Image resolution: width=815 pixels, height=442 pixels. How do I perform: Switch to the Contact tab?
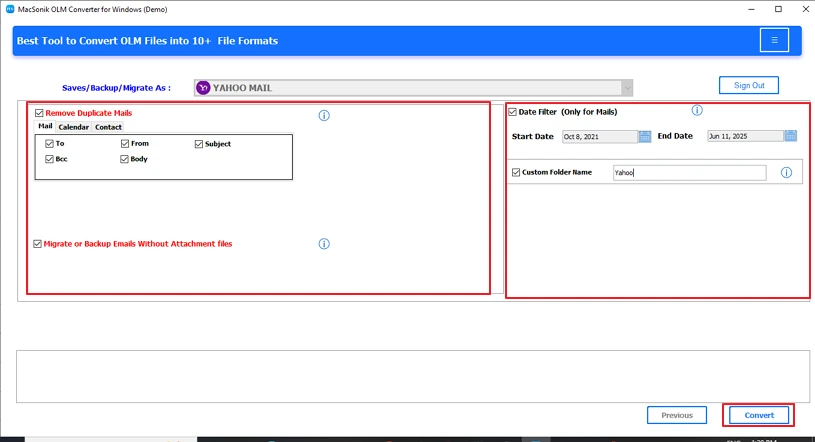108,127
